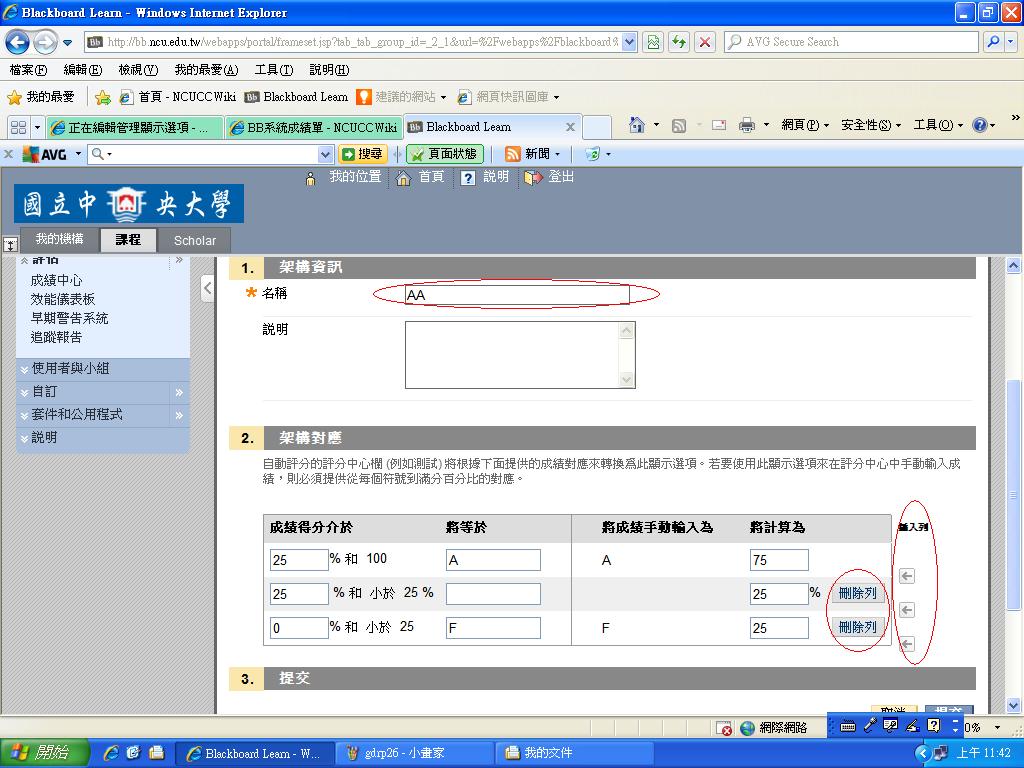
Task: Switch to BB系統成績單 browser tab
Action: [x=312, y=127]
